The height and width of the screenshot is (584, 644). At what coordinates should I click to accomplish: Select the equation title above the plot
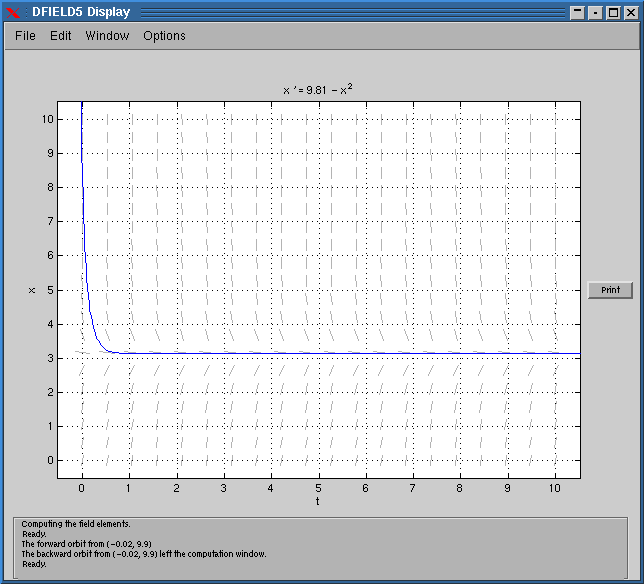[x=318, y=89]
